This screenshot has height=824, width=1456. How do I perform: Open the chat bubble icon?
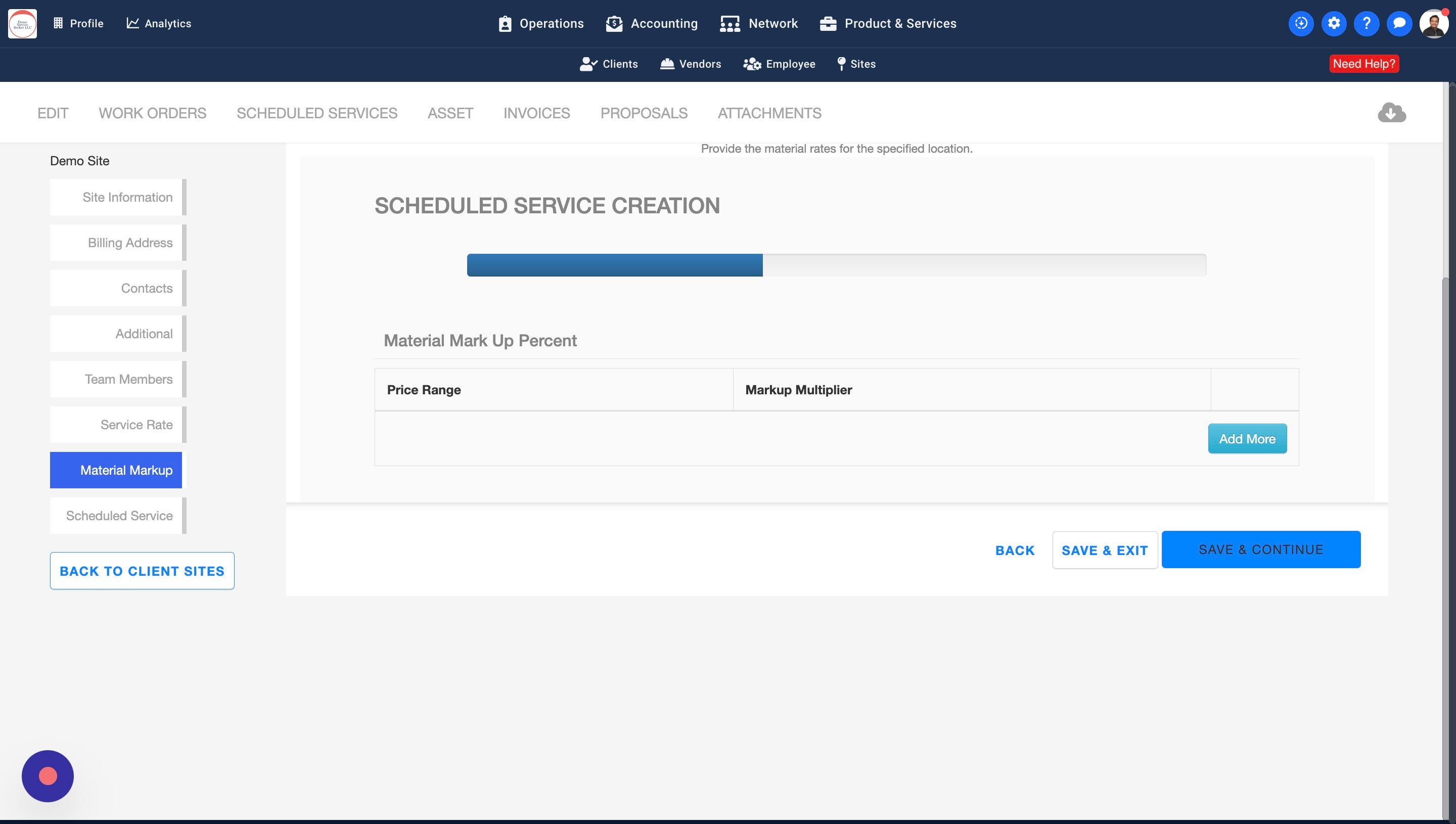coord(1399,23)
